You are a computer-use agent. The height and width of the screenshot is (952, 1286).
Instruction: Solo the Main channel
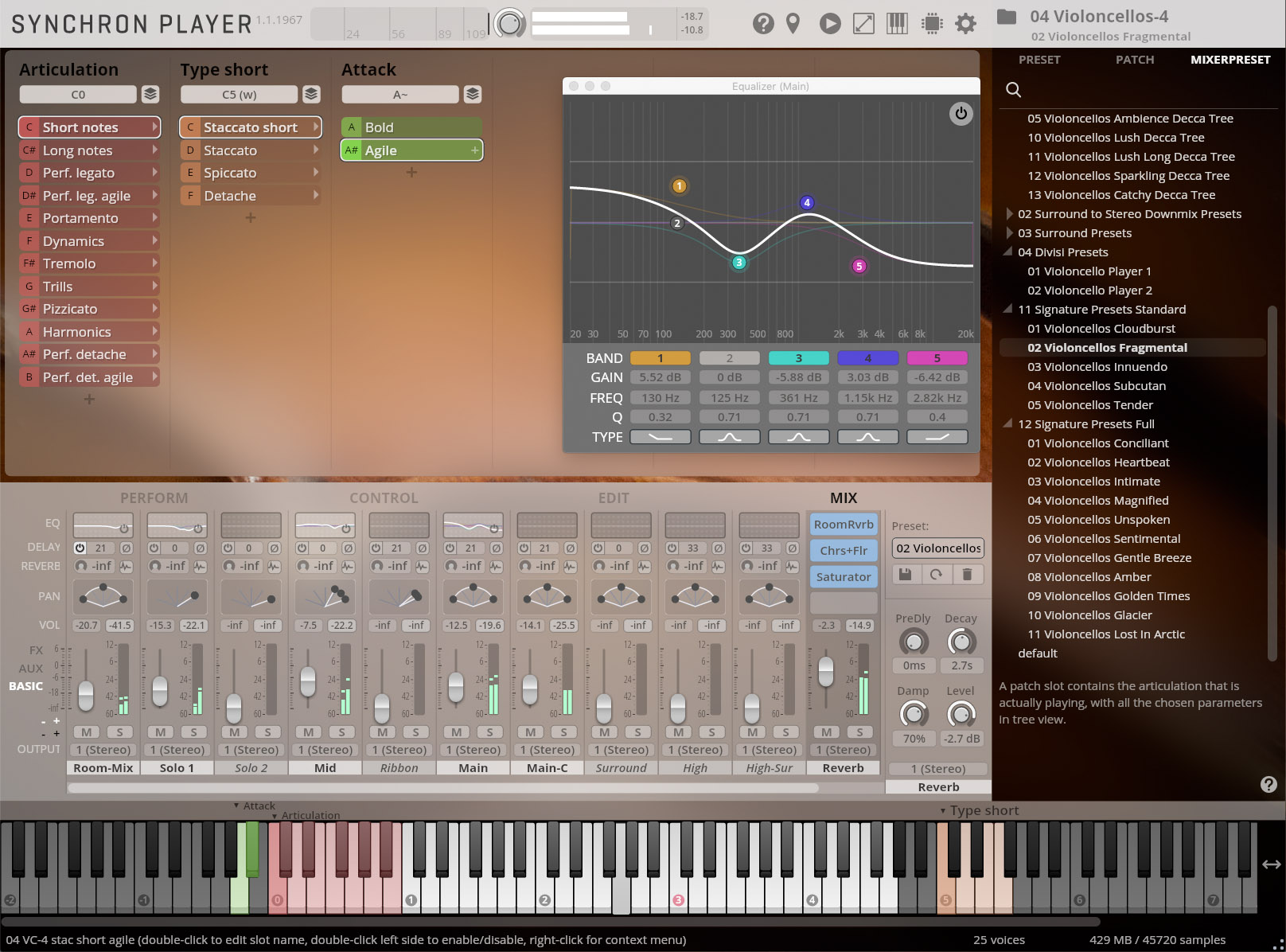(489, 732)
